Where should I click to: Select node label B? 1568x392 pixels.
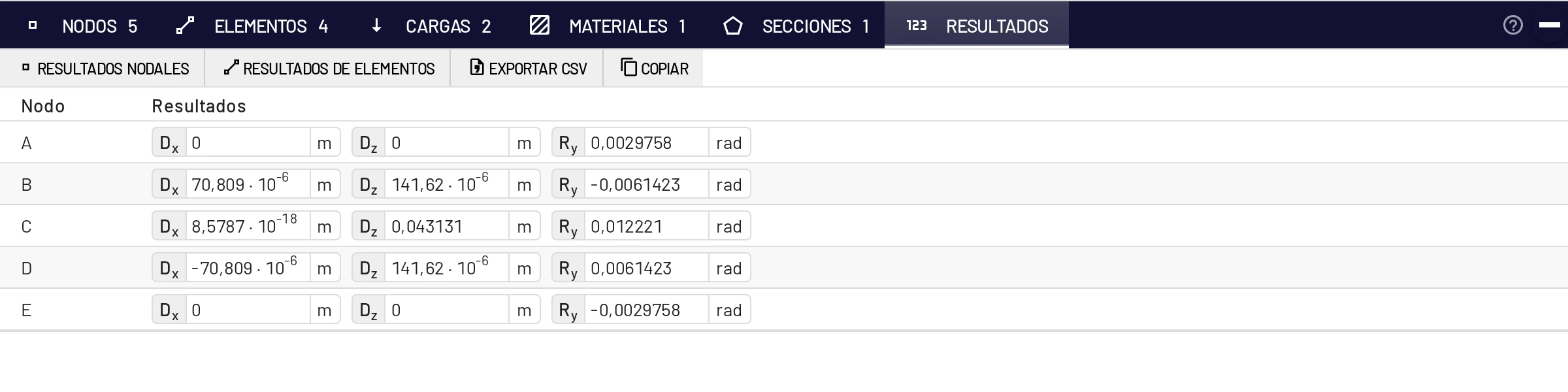click(26, 185)
